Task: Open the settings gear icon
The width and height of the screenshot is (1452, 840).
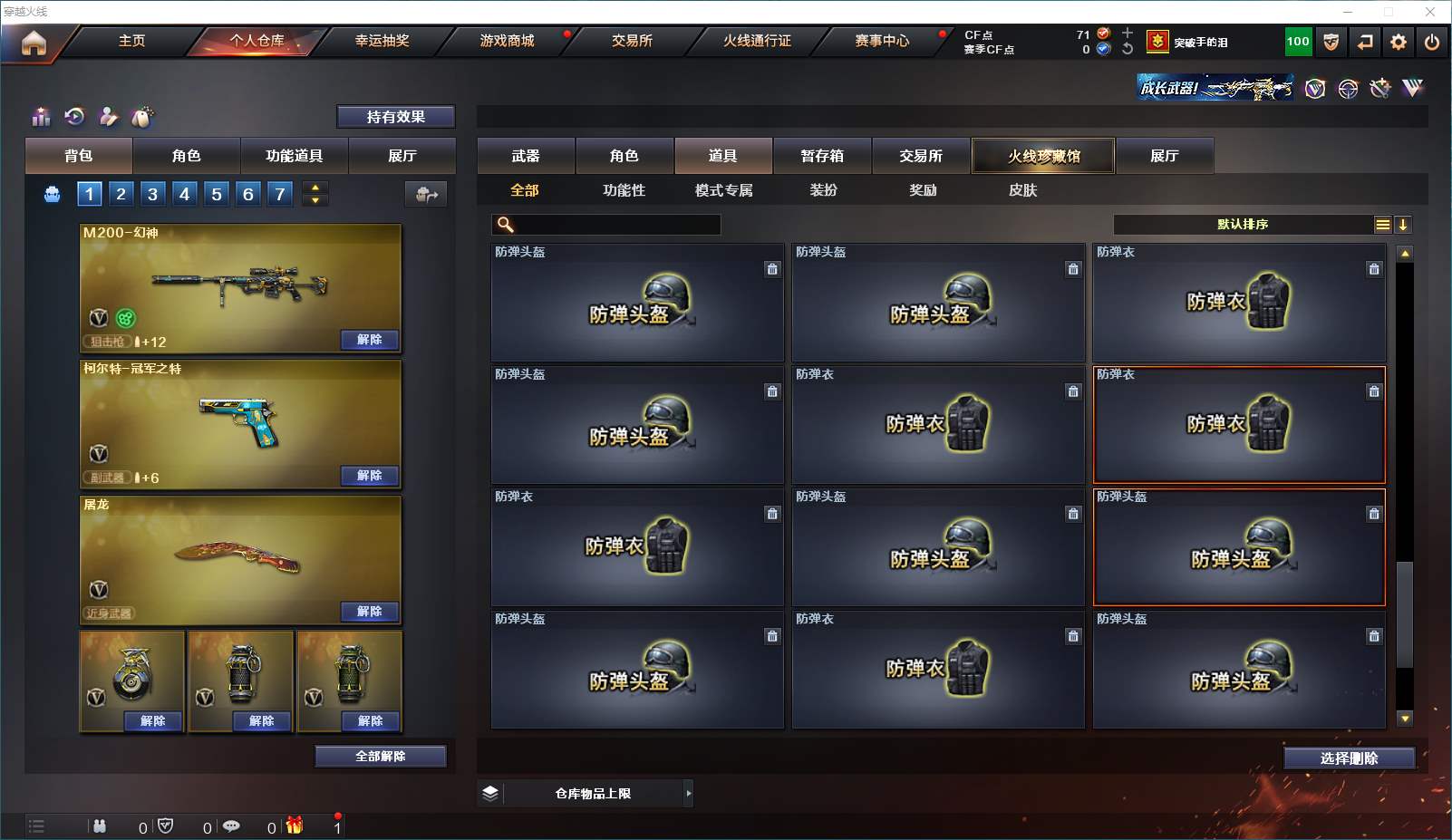Action: pyautogui.click(x=1399, y=42)
